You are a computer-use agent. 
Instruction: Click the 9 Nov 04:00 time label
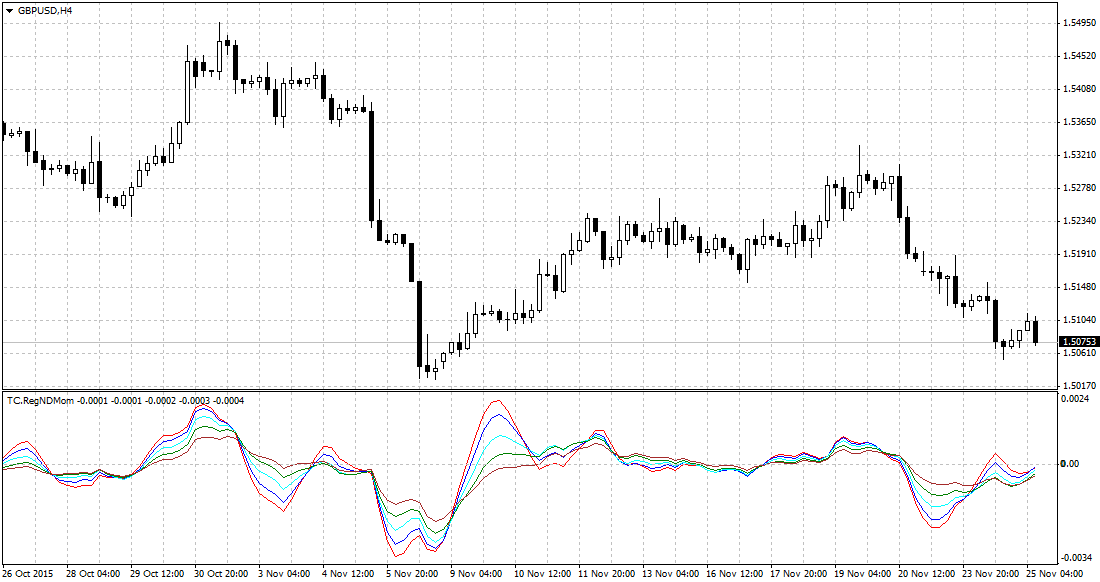[476, 574]
